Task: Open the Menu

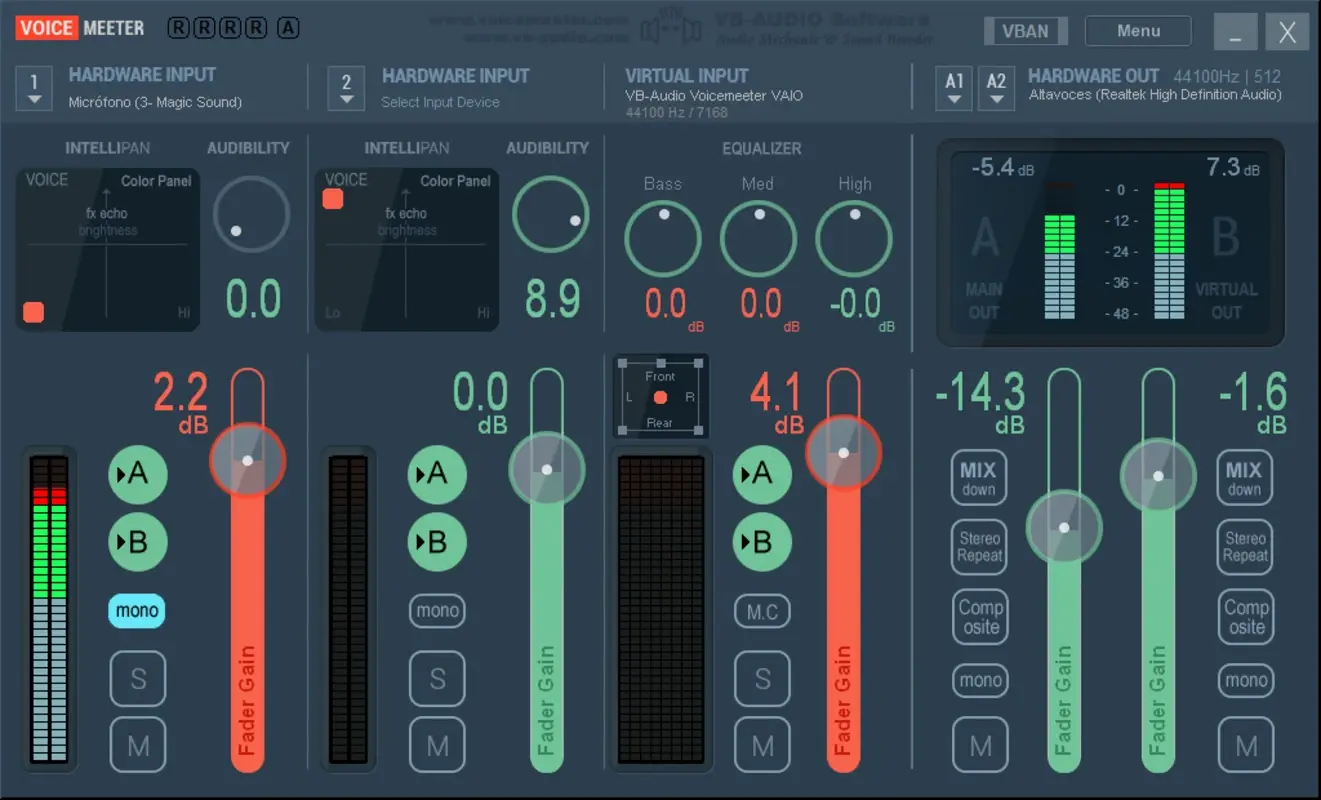Action: click(1137, 30)
